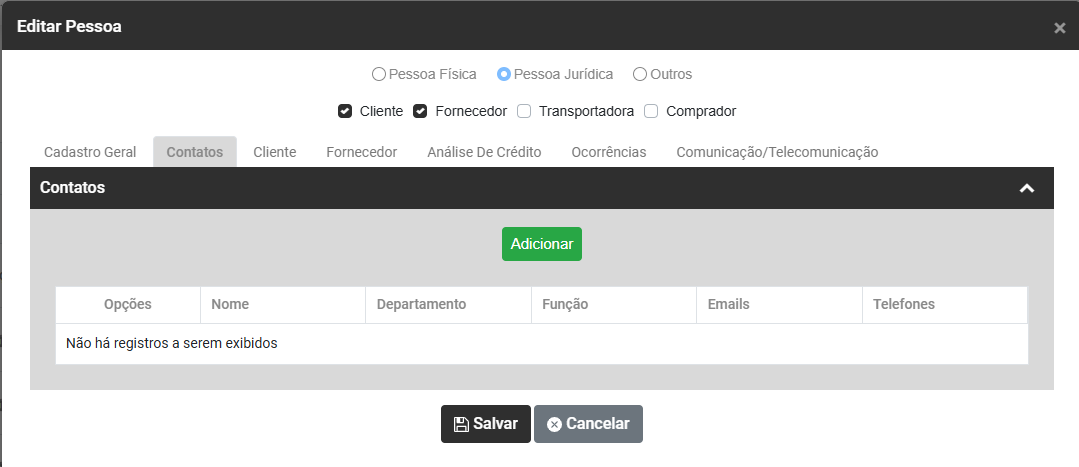Open the Comunicação/Telecomunicação tab
The width and height of the screenshot is (1079, 467).
click(777, 152)
